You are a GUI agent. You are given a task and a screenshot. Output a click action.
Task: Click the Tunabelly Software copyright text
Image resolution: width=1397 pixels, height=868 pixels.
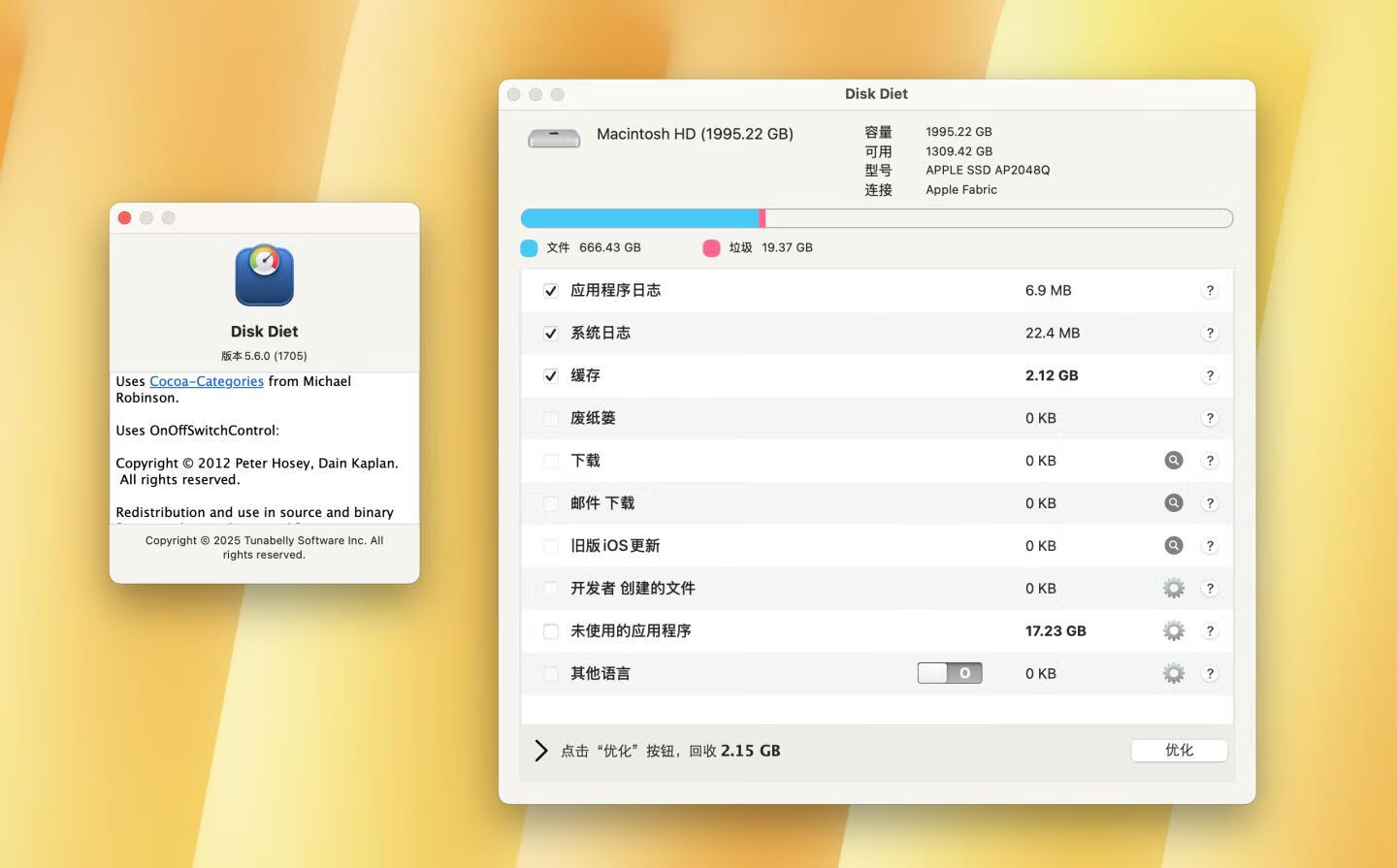(x=264, y=548)
